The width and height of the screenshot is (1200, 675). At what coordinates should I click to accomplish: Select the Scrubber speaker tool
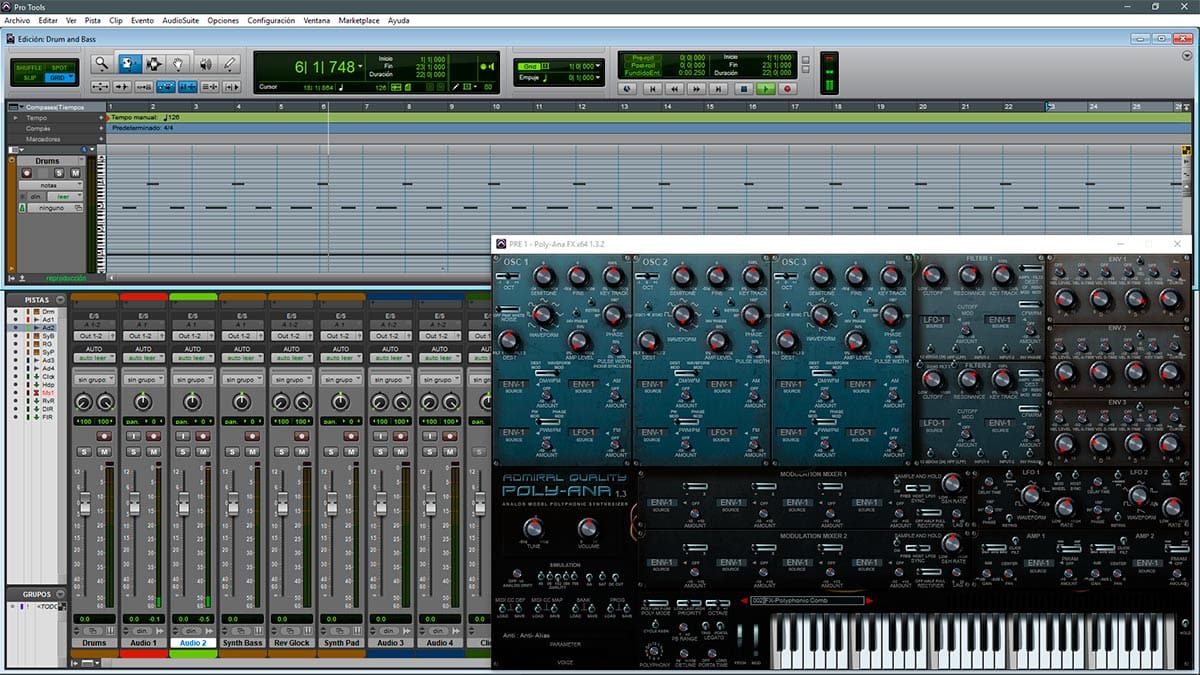pos(207,63)
